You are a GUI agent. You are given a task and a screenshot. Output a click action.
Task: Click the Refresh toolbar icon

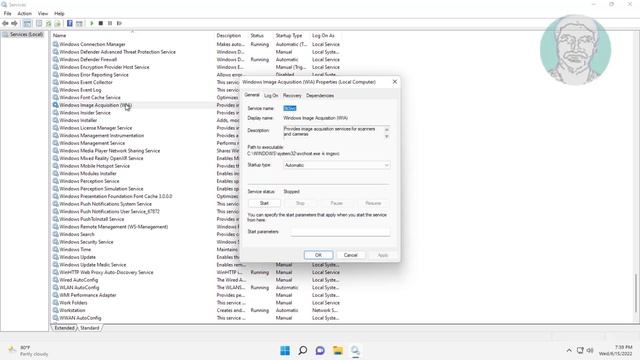click(49, 24)
